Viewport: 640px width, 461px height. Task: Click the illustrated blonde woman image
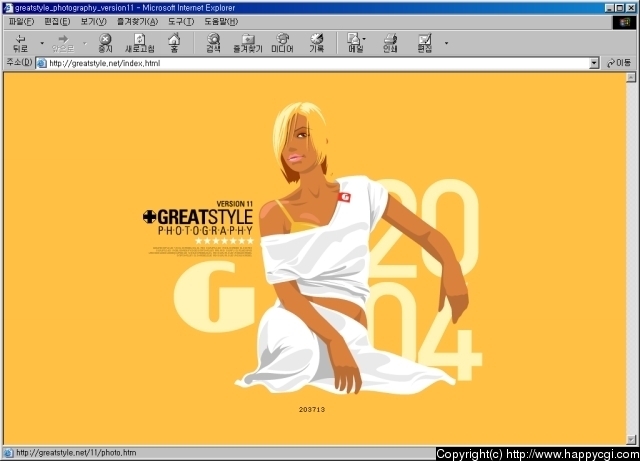pos(351,249)
